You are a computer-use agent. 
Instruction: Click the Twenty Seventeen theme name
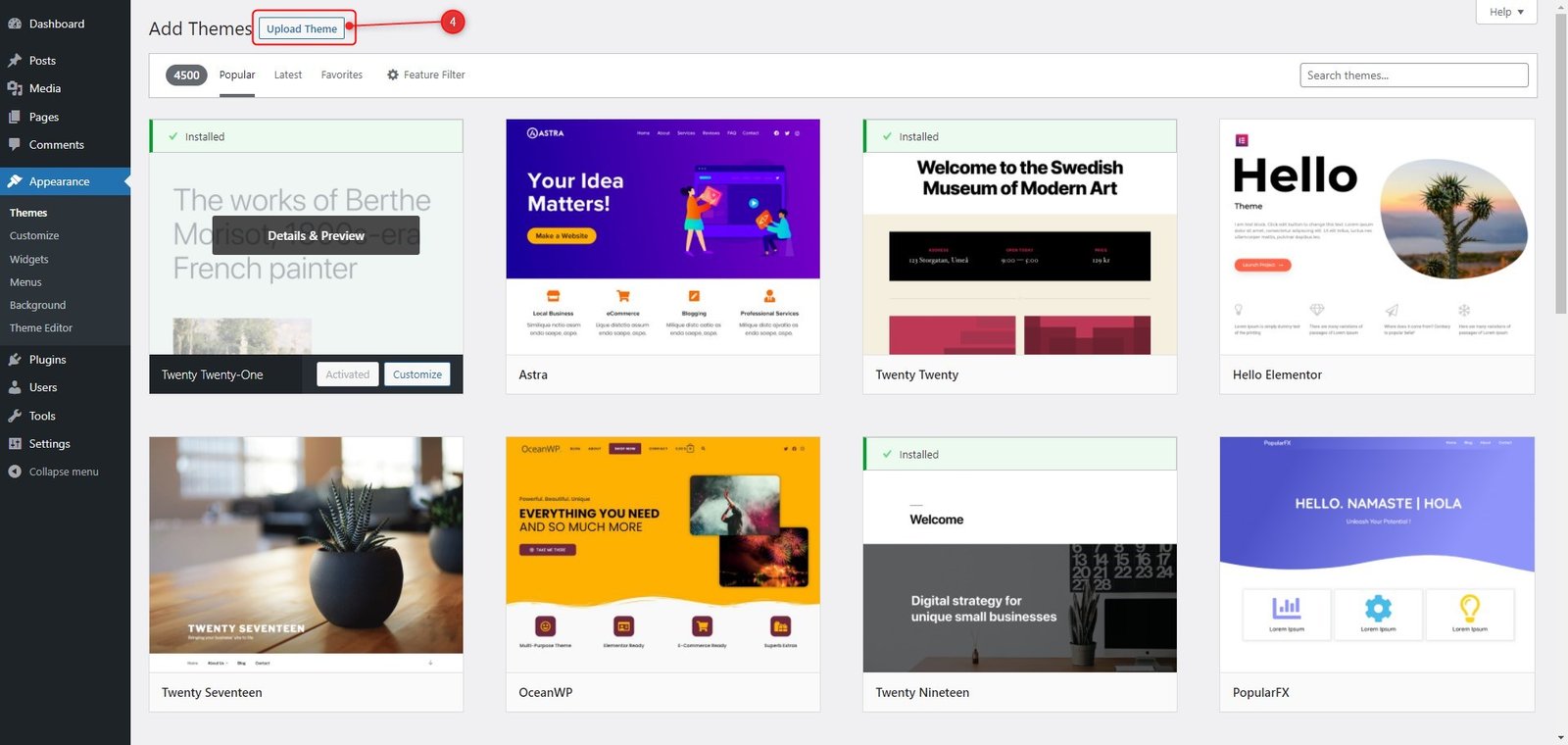212,692
